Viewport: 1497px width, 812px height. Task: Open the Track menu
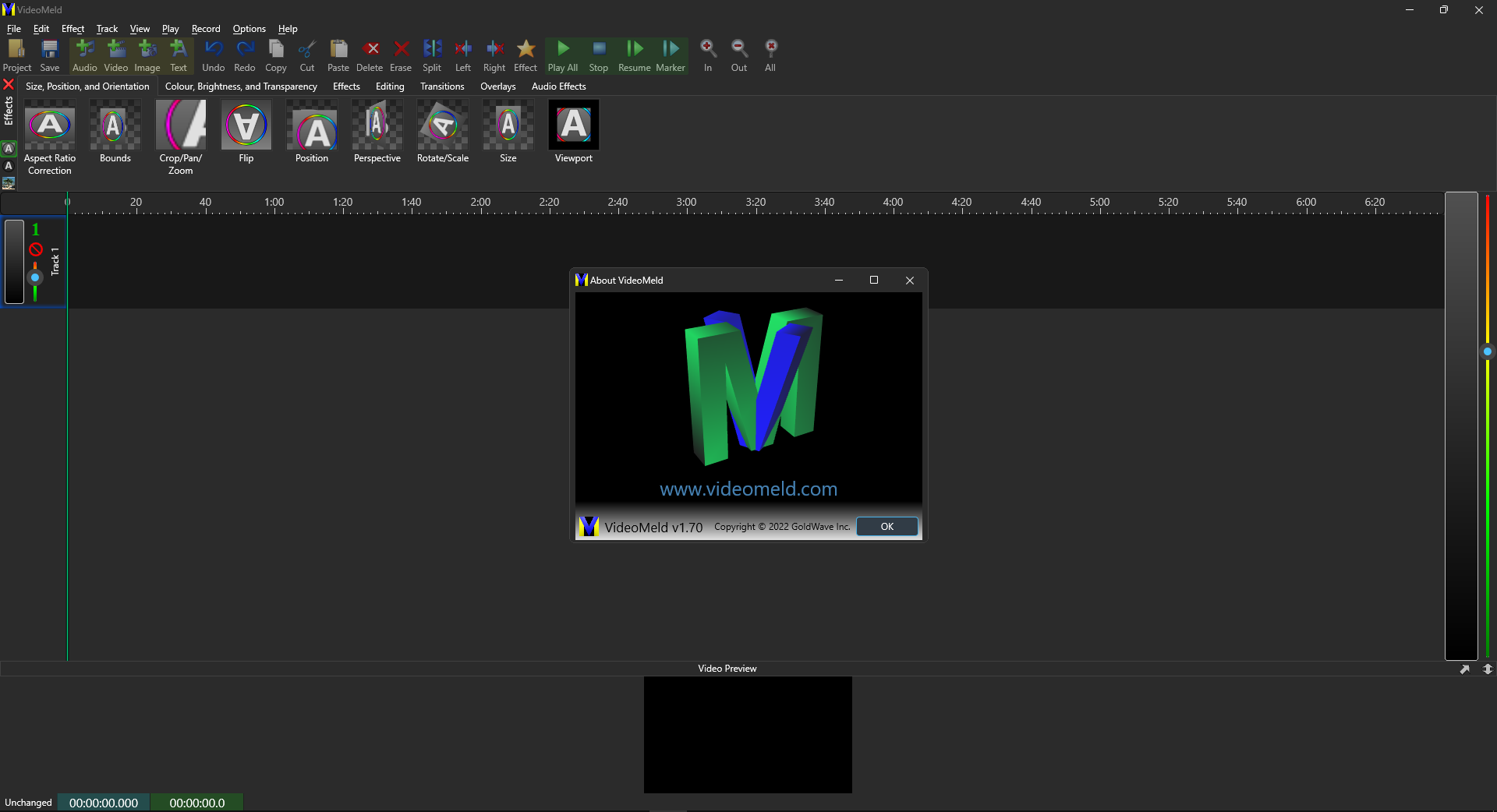[x=107, y=29]
